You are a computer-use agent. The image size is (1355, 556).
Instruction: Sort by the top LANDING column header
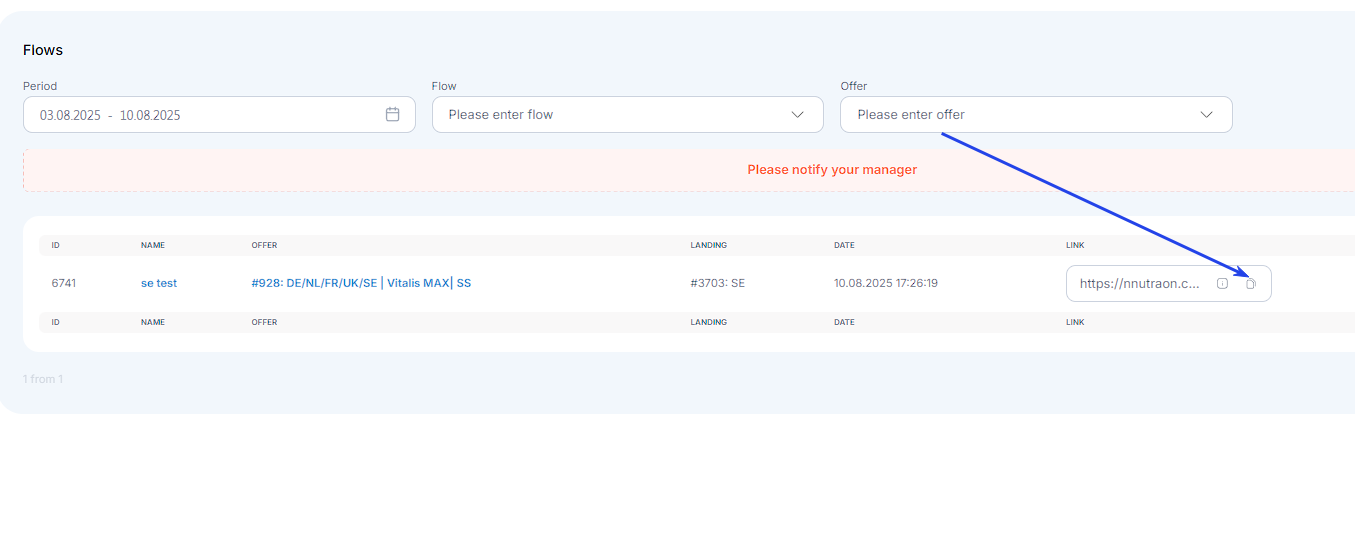tap(709, 245)
